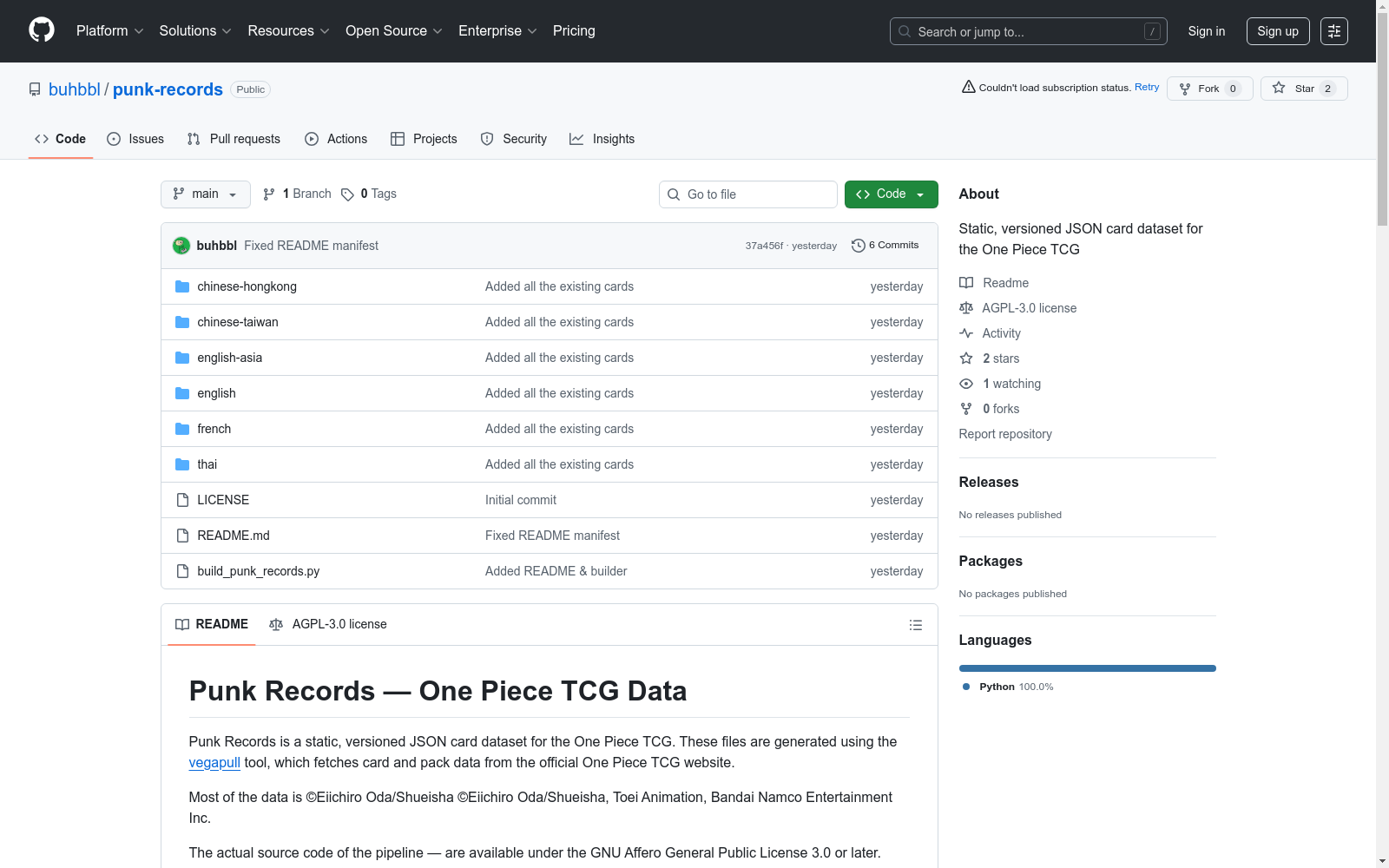Image resolution: width=1389 pixels, height=868 pixels.
Task: Open the Initial commit message link
Action: (x=521, y=500)
